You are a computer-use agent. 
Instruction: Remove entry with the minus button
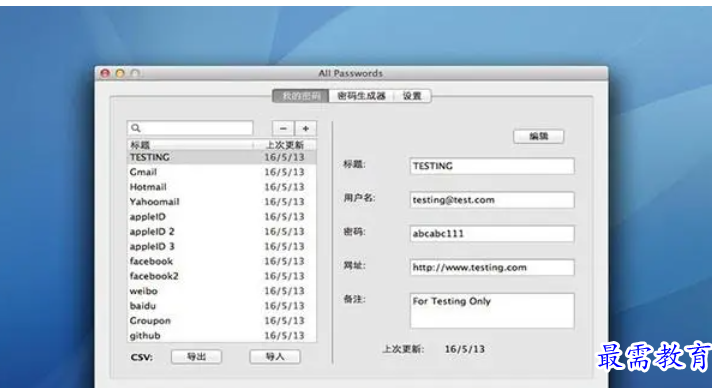coord(283,128)
